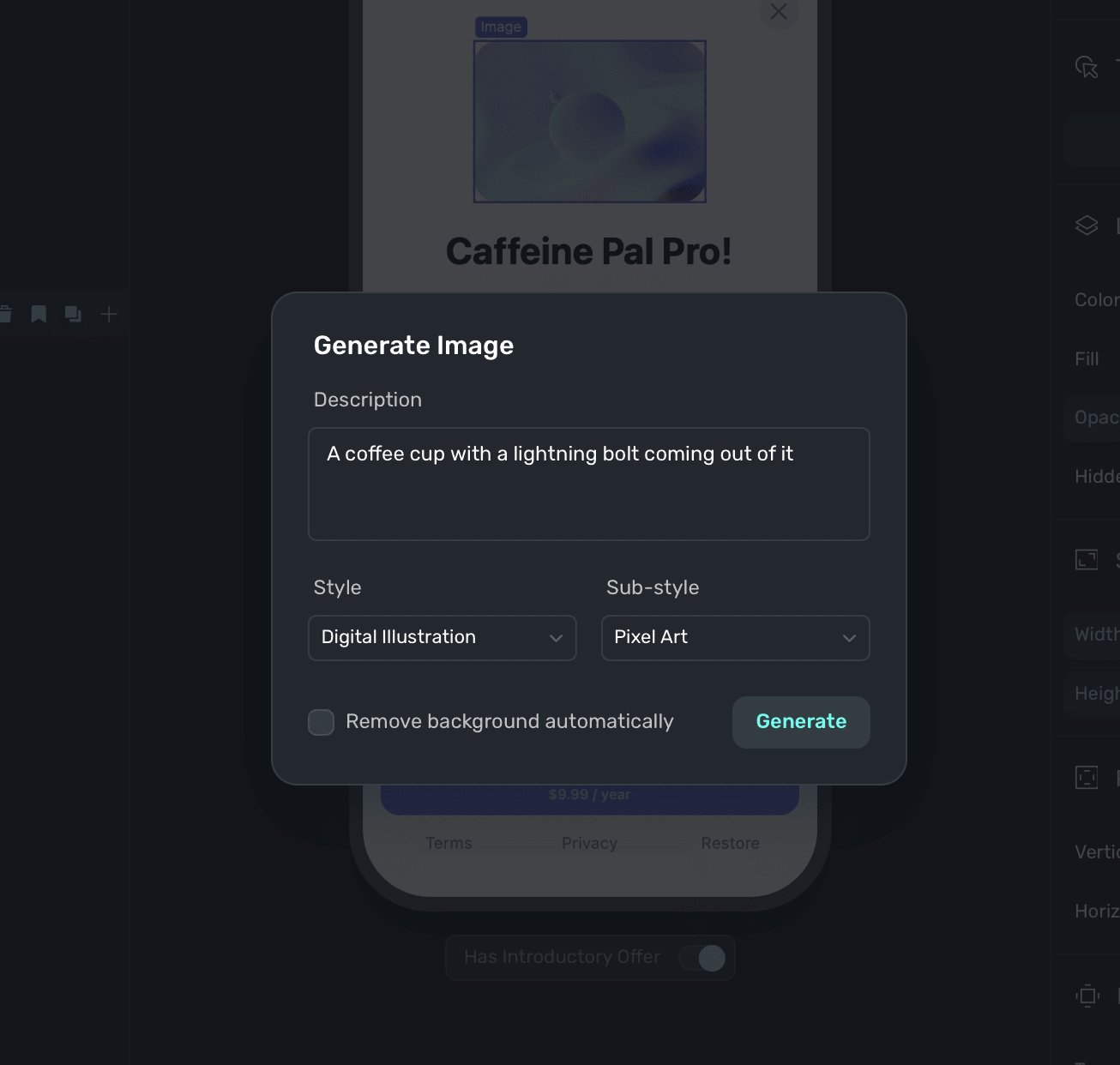
Task: Click the margin icon at panel bottom
Action: pyautogui.click(x=1087, y=996)
